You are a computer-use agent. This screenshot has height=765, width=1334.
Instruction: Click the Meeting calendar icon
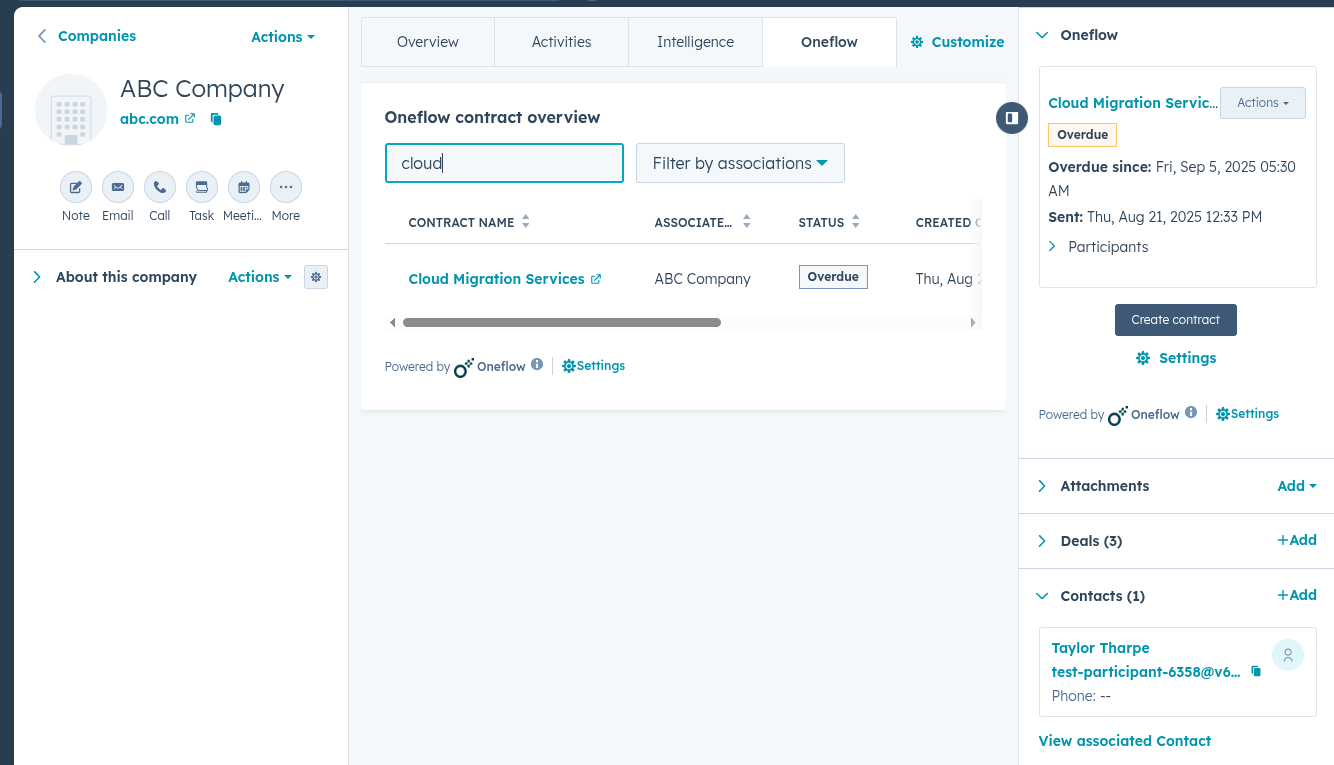(x=244, y=187)
